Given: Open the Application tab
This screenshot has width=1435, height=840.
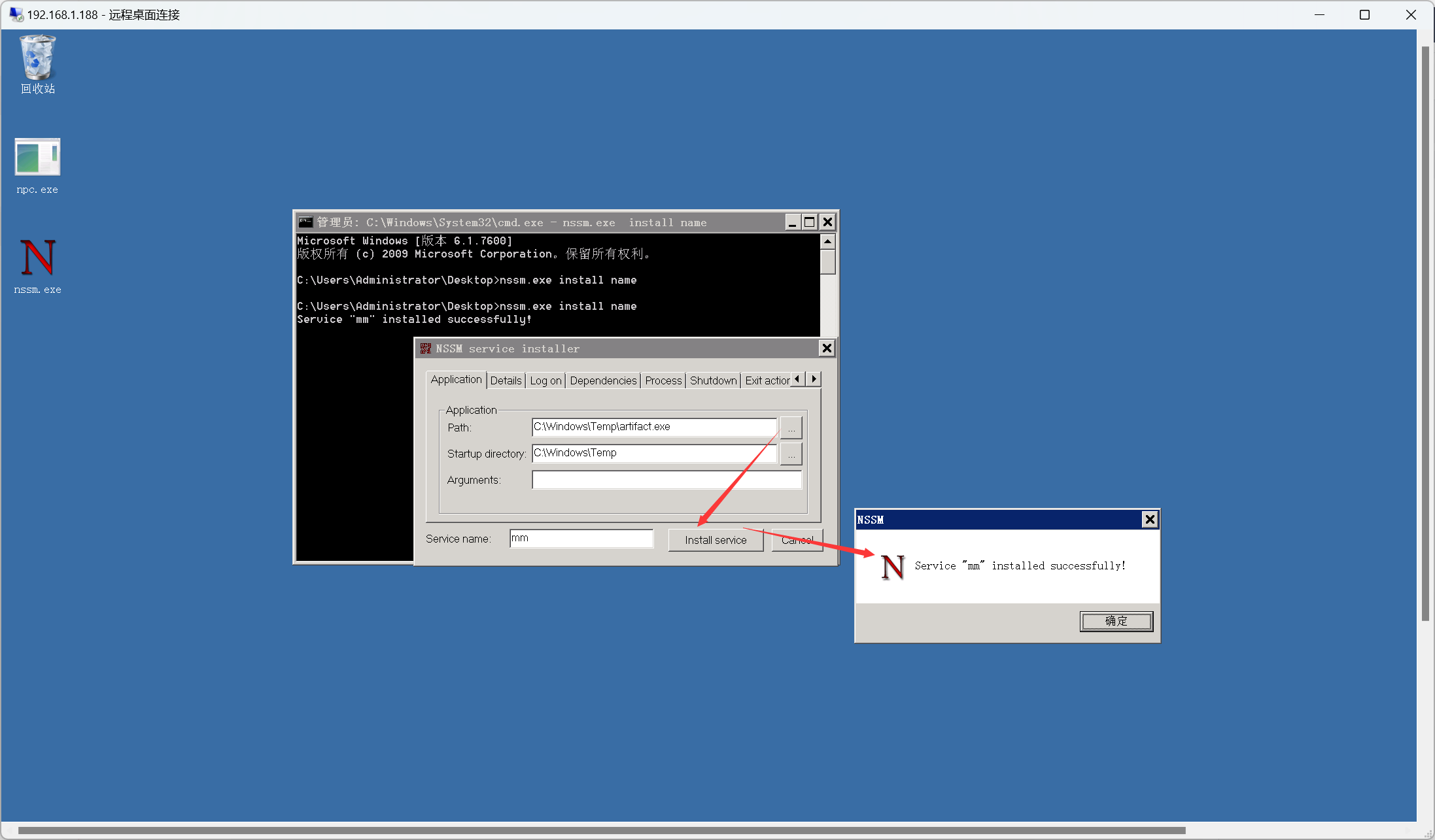Looking at the screenshot, I should 456,380.
